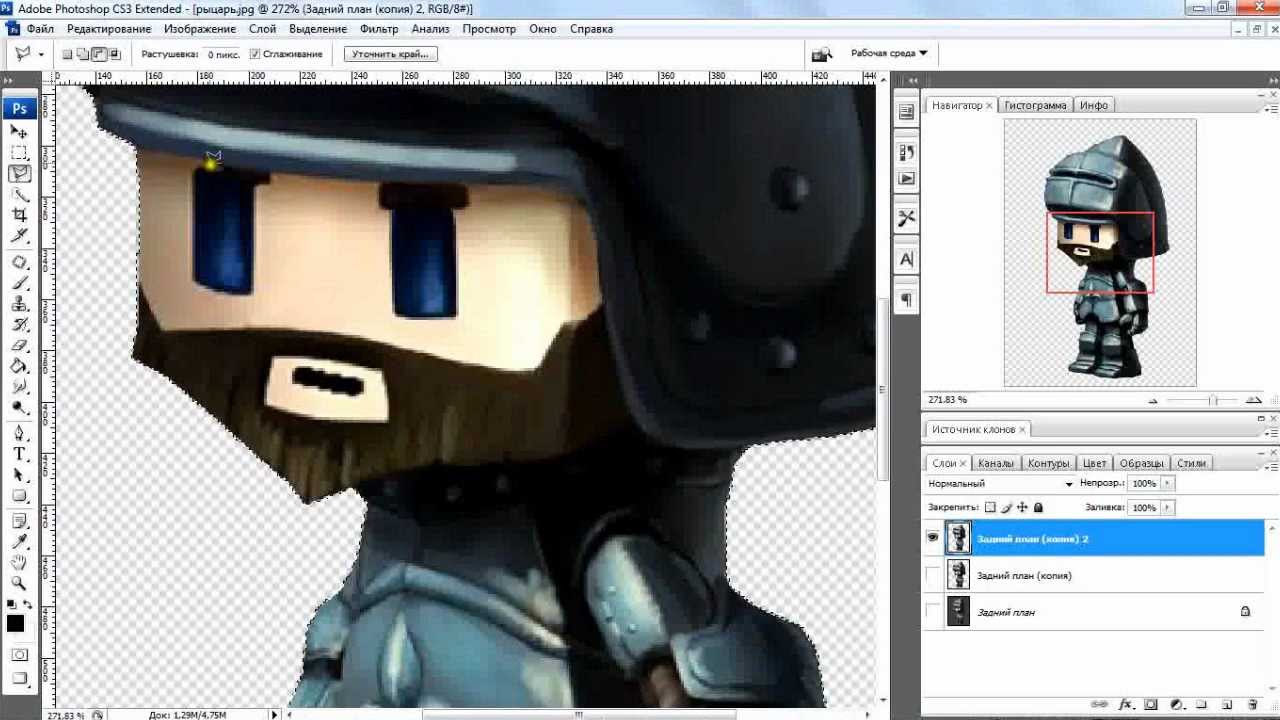The width and height of the screenshot is (1280, 720).
Task: Select the History Brush tool
Action: (x=19, y=325)
